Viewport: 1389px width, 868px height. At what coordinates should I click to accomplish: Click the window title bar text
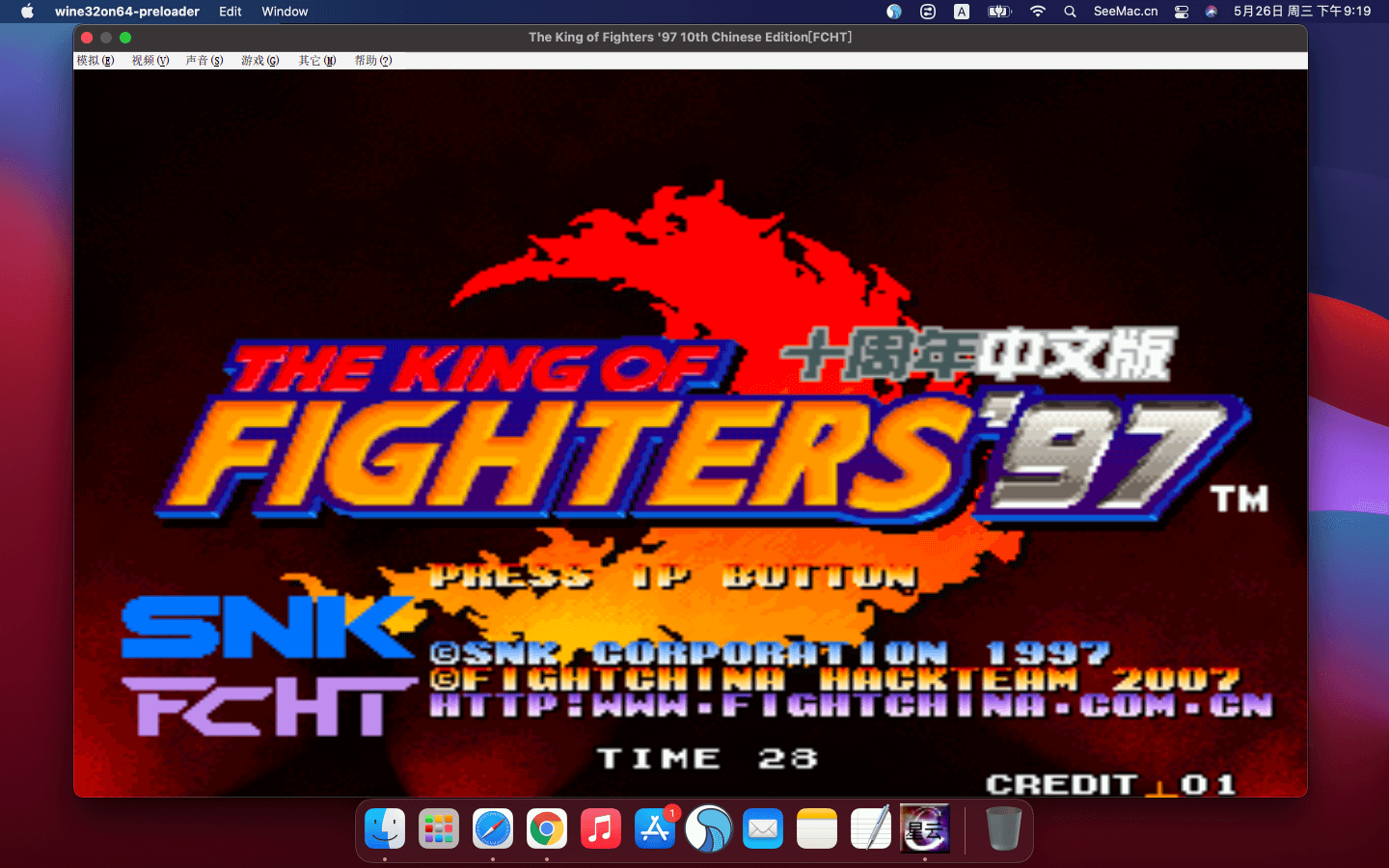[691, 38]
